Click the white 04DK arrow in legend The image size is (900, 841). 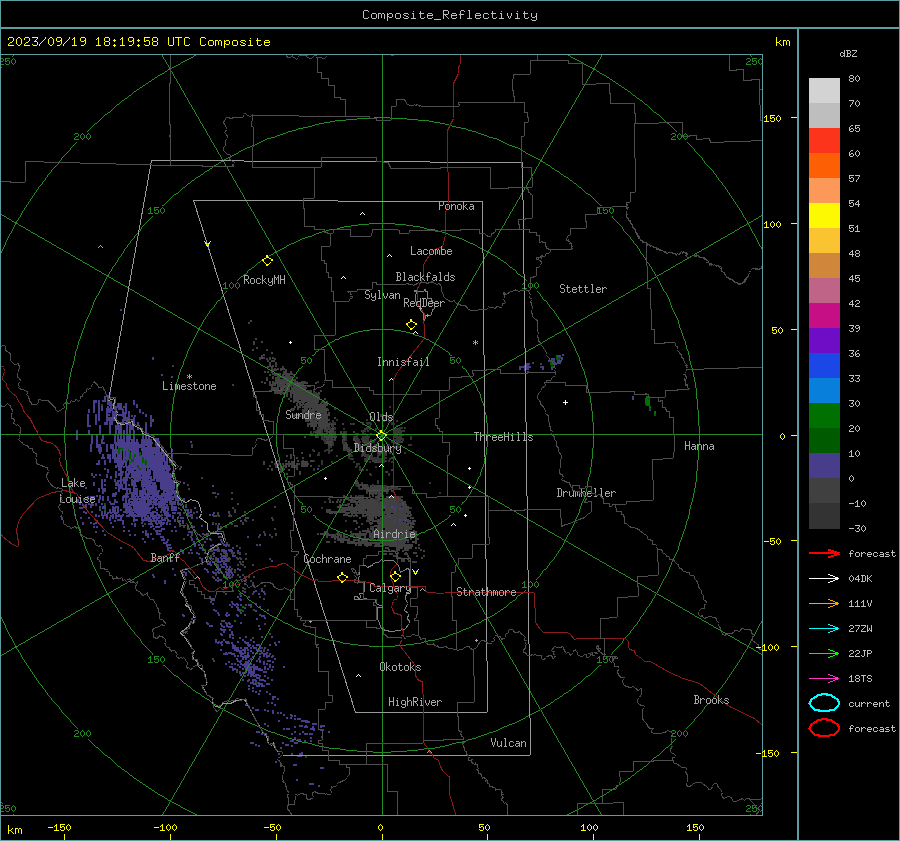coord(824,578)
